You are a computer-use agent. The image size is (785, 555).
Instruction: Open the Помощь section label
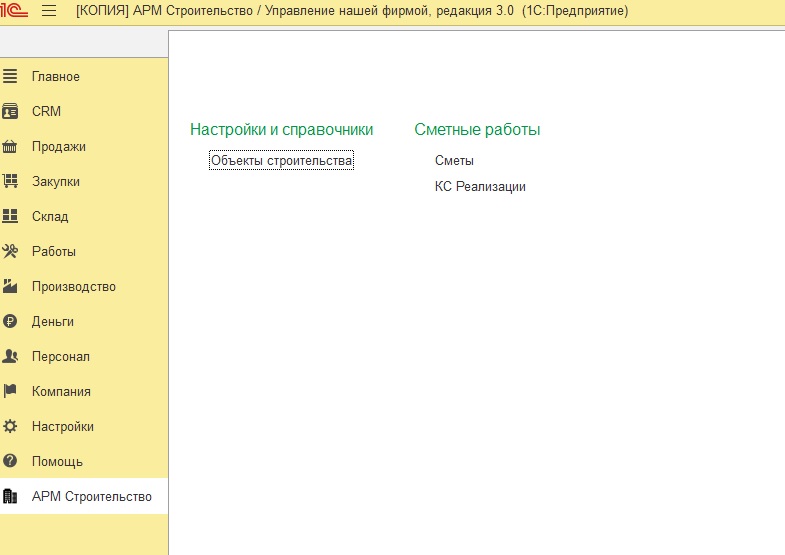point(57,461)
